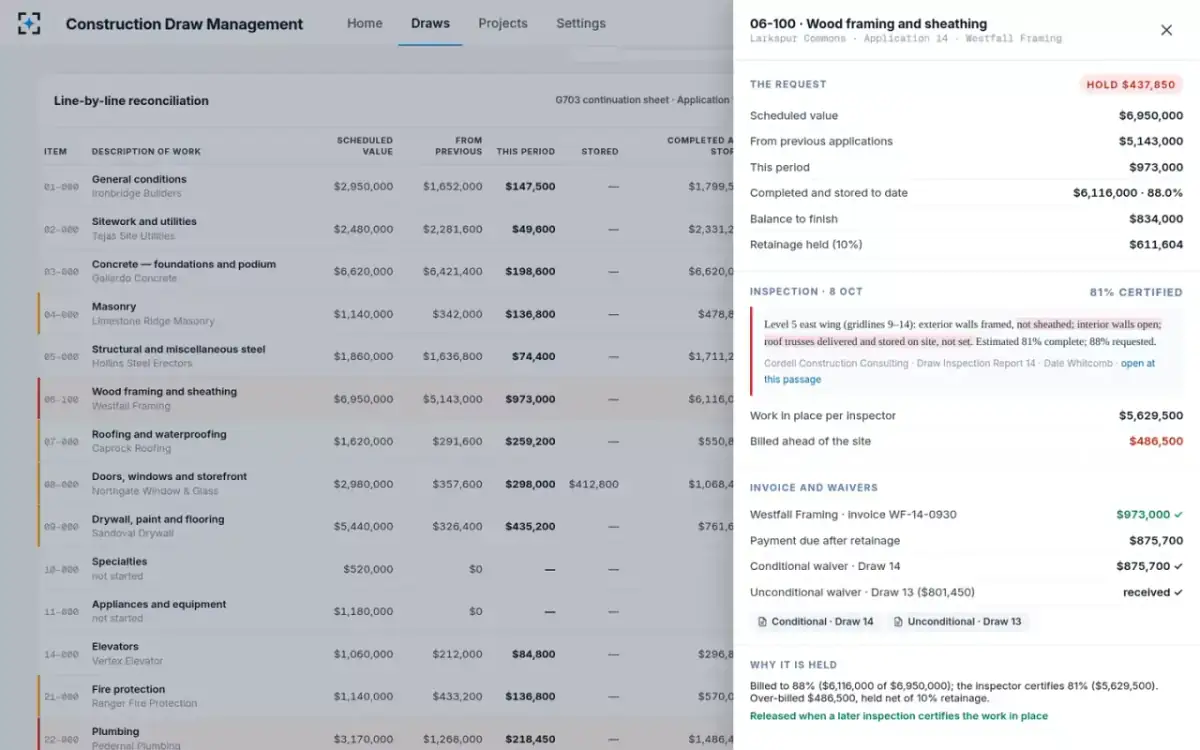Click the 81% CERTIFIED label
The height and width of the screenshot is (750, 1200).
coord(1136,292)
